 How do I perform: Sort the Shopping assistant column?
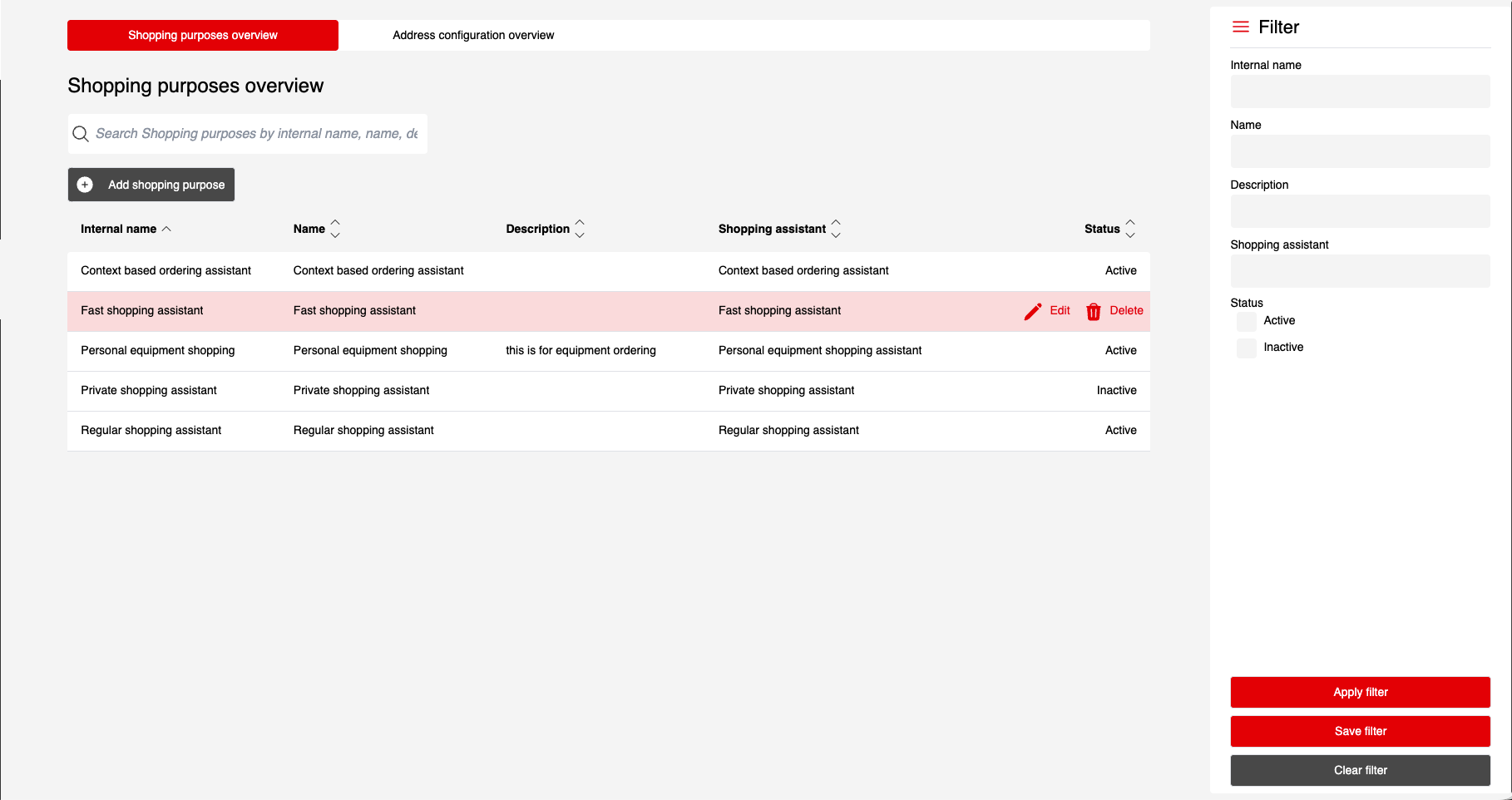836,229
